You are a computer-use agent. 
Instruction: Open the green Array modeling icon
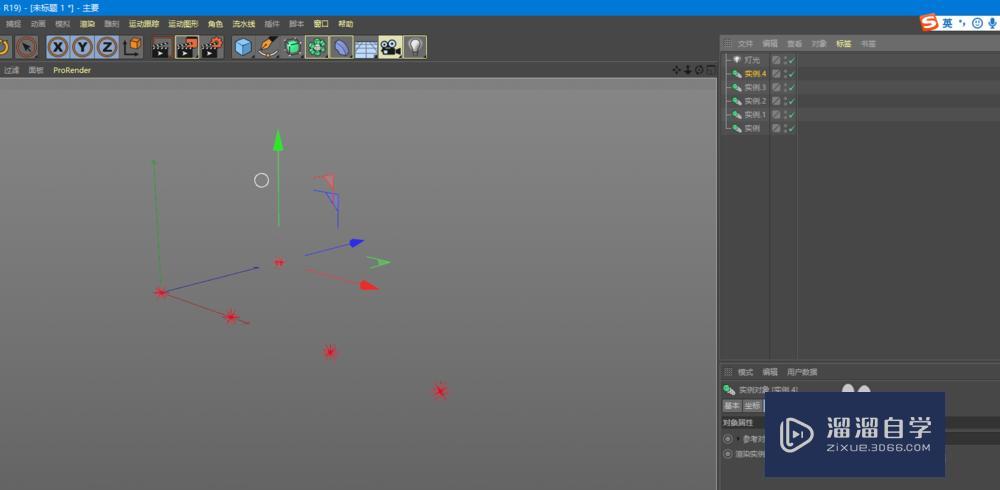(x=316, y=47)
